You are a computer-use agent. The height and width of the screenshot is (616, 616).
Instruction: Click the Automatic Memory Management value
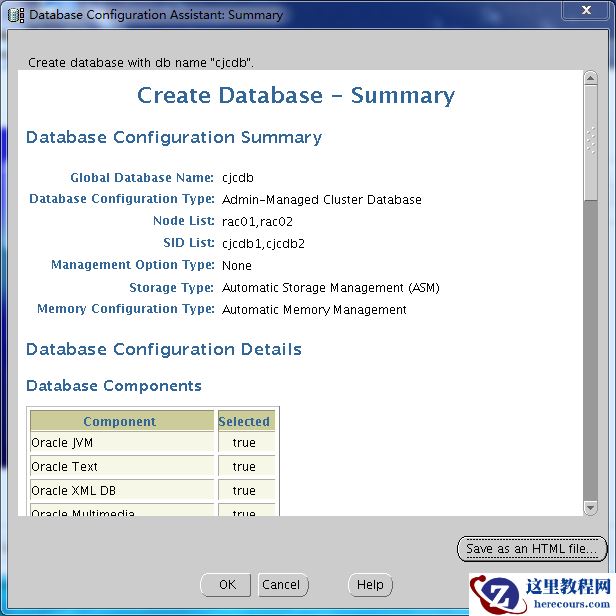314,310
